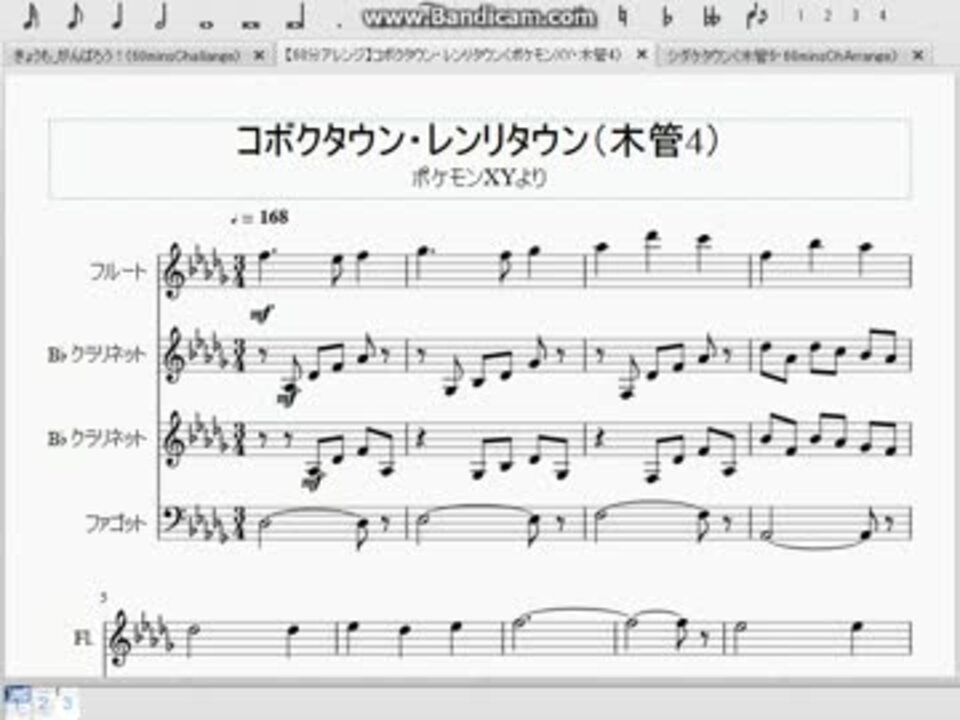Apply the natural accidental

tap(623, 17)
